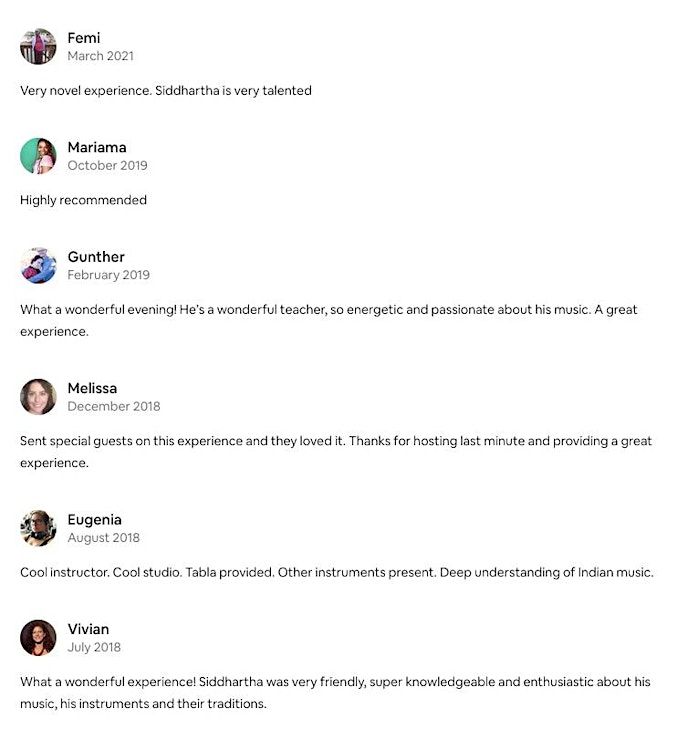Click Eugenia's avatar thumbnail

38,528
